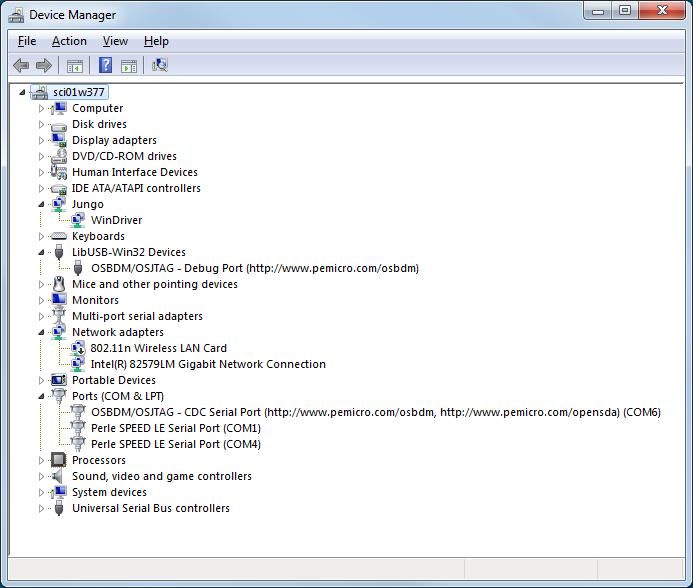Screen dimensions: 693x588
Task: Click the show/hide action pane toolbar icon
Action: [x=129, y=66]
